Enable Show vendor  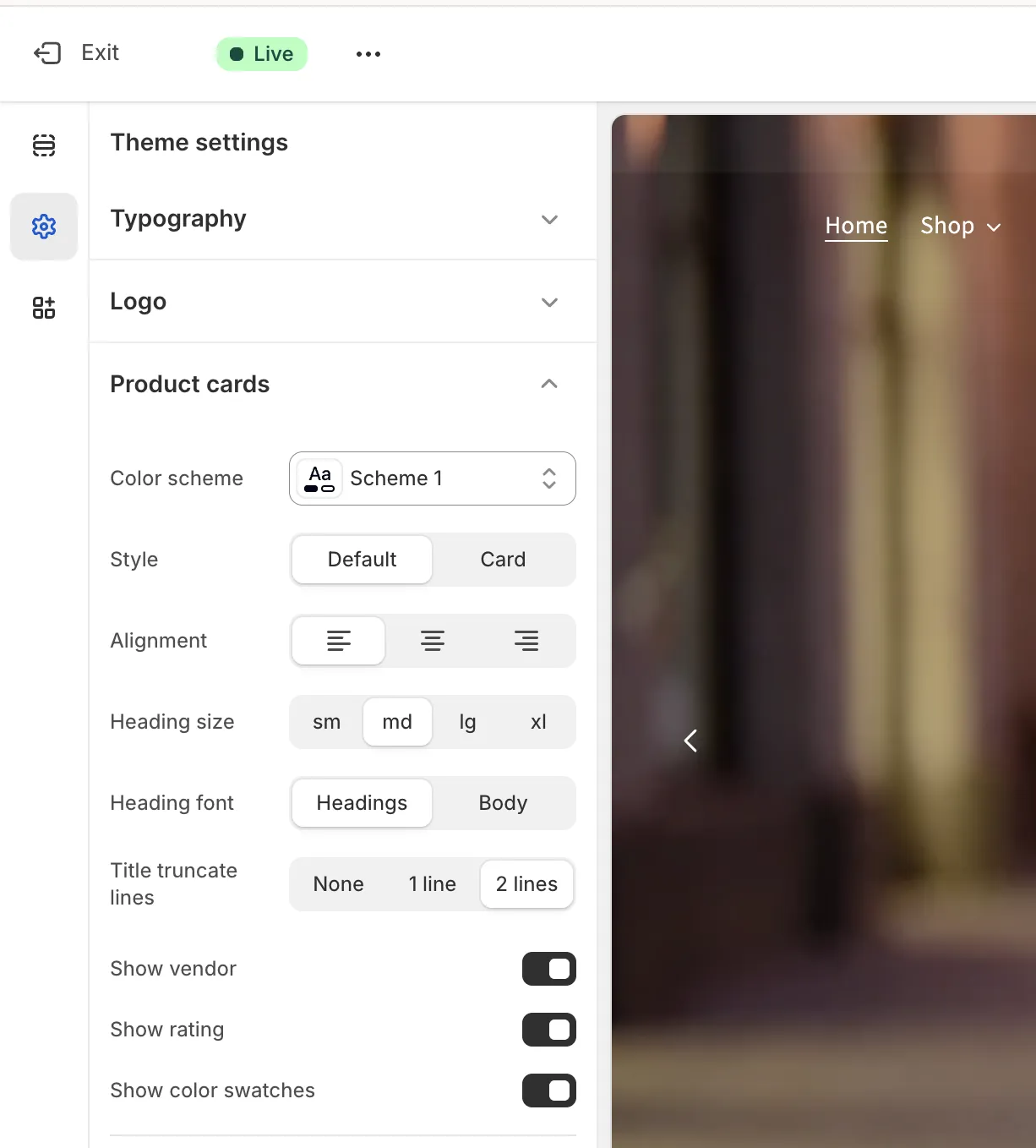(x=549, y=969)
